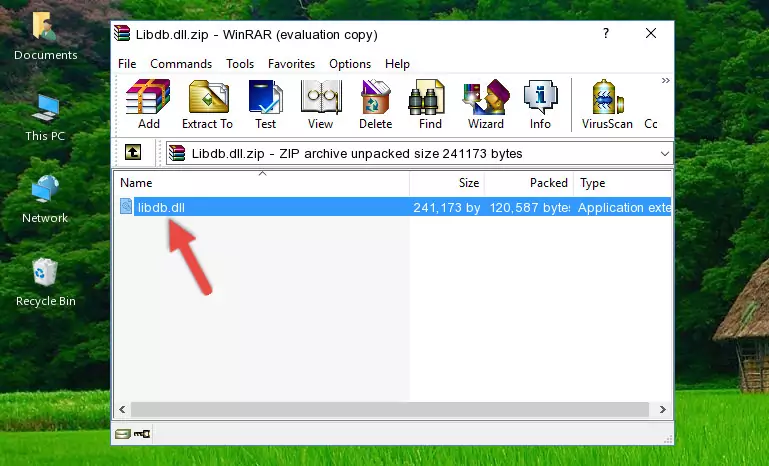Close the WinRAR window
Viewport: 769px width, 466px height.
651,33
